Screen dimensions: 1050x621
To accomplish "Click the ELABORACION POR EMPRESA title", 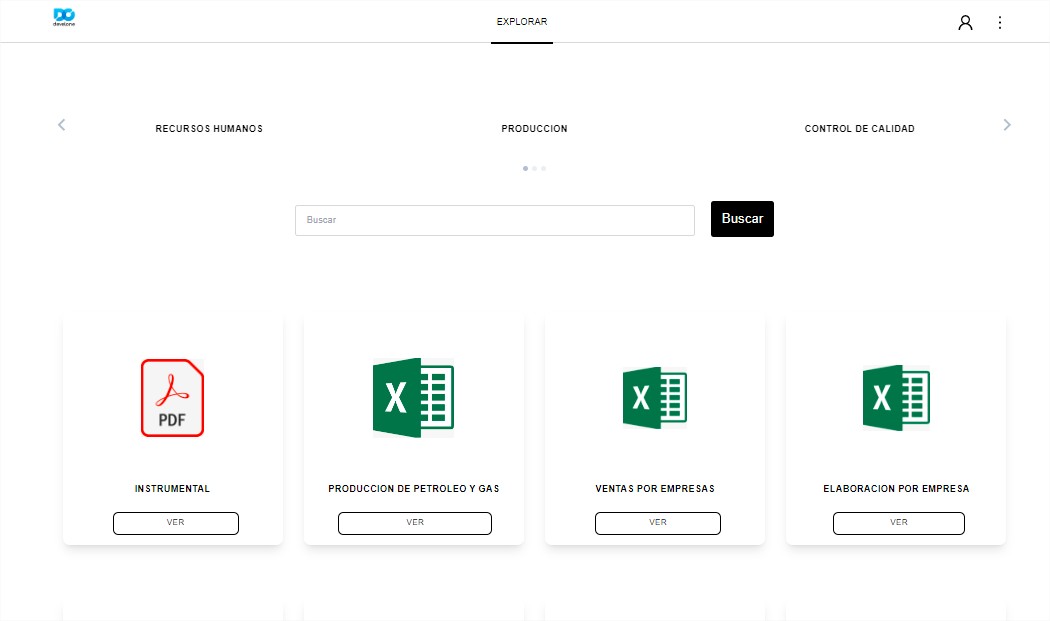I will [x=896, y=489].
